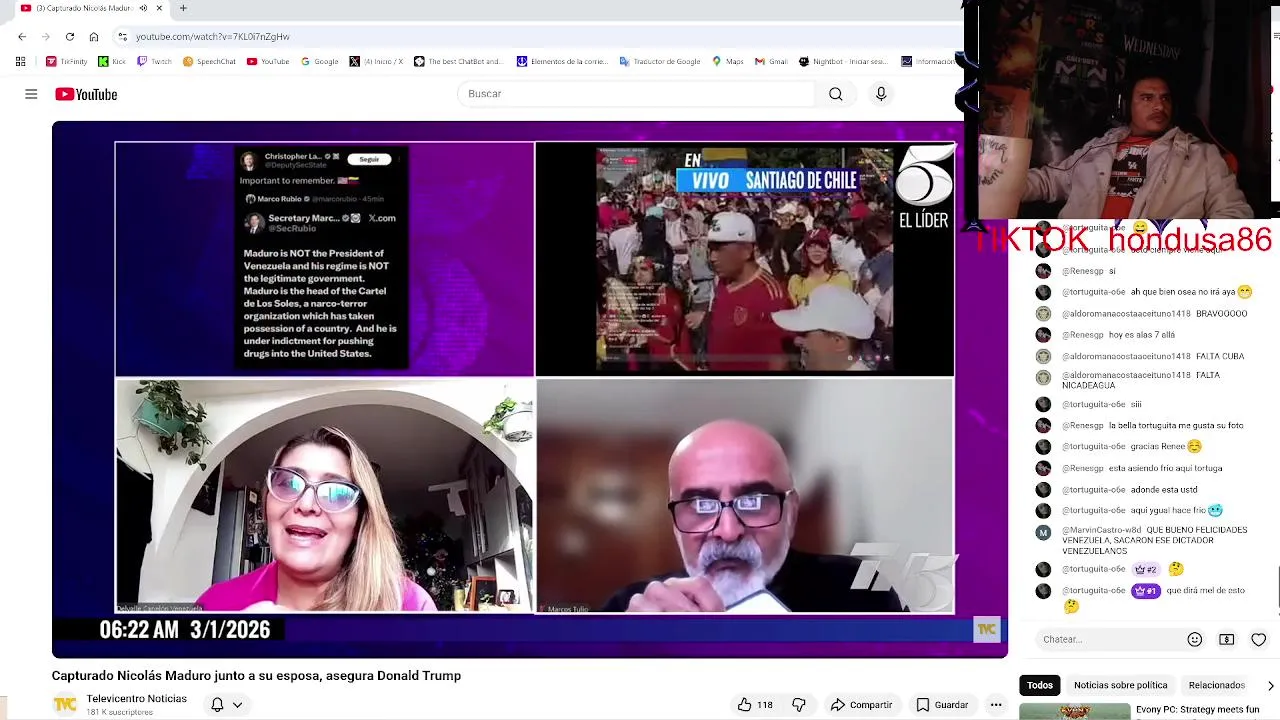This screenshot has width=1280, height=720.
Task: Select the Relacionados filter chip
Action: click(x=1216, y=685)
